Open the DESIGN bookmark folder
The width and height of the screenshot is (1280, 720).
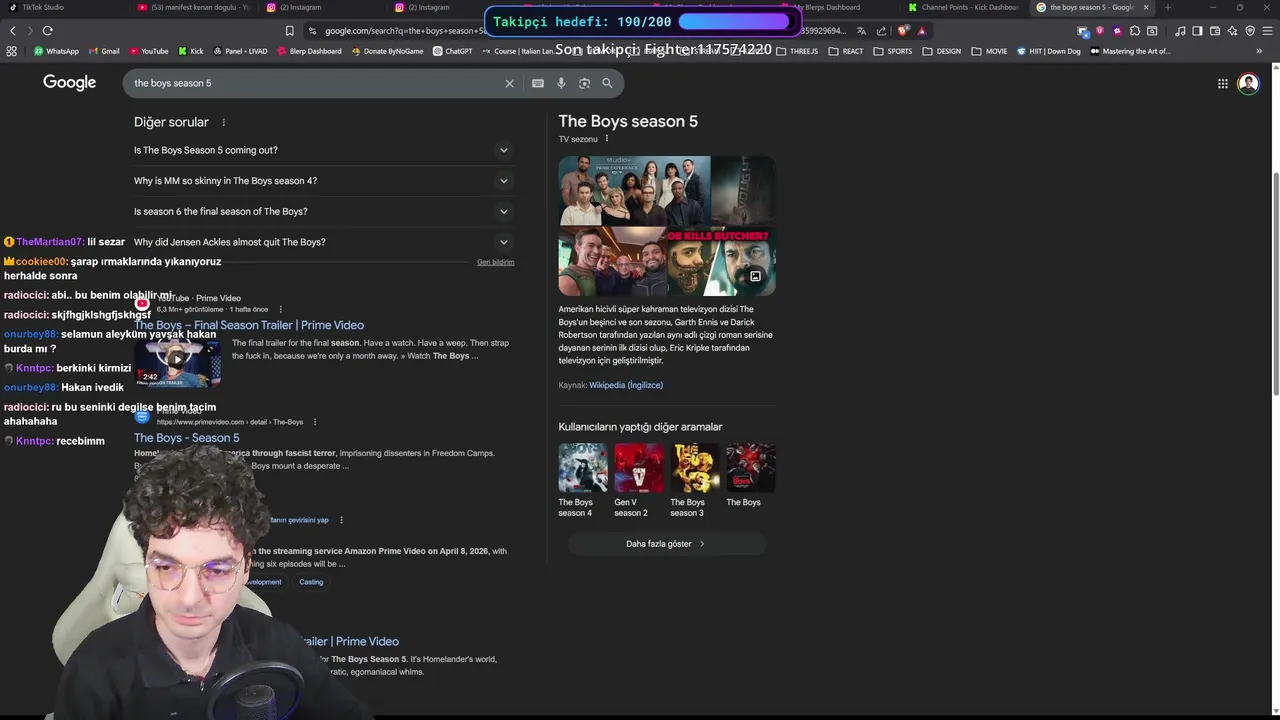point(941,51)
